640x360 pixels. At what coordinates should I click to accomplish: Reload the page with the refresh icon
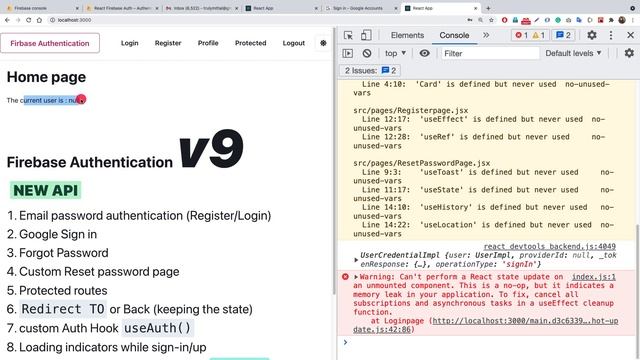29,20
